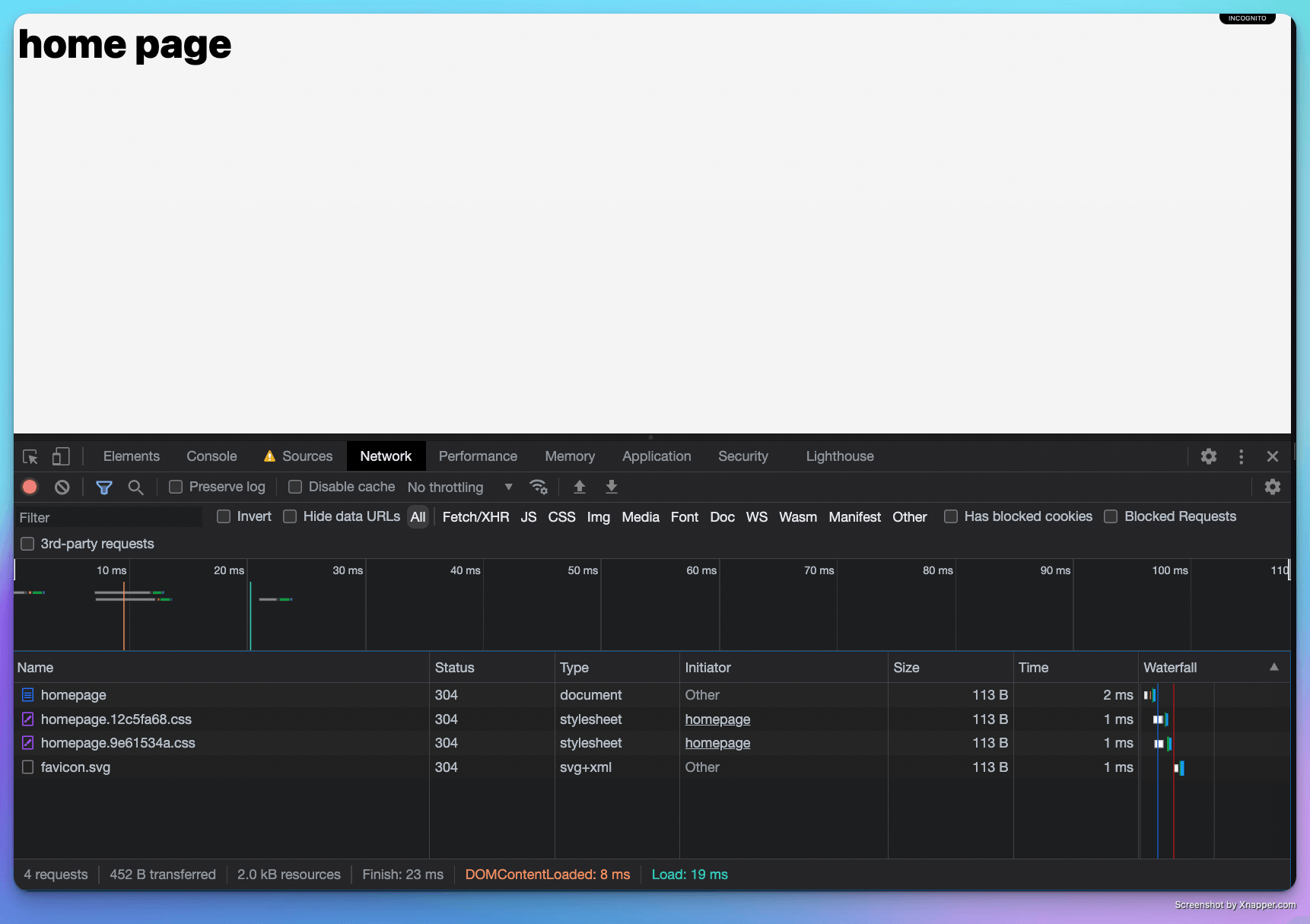
Task: Import HAR file upload icon
Action: [580, 487]
